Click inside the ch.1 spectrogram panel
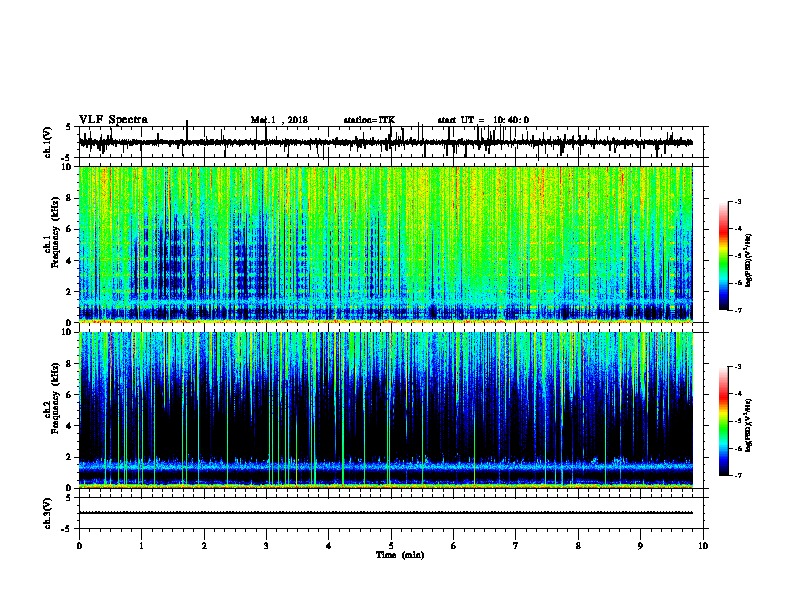 386,244
